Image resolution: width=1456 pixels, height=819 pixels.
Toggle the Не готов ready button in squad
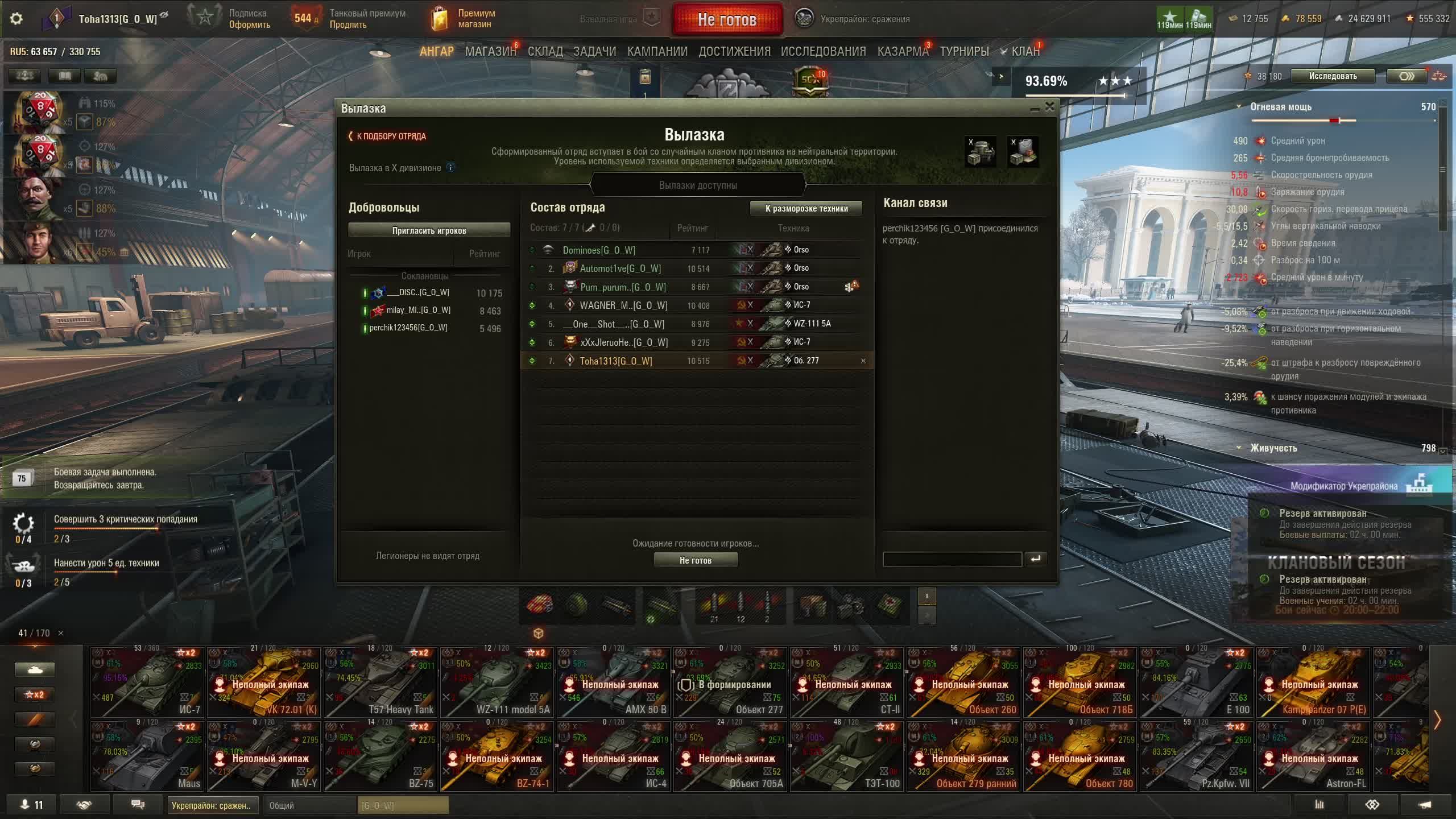[696, 560]
